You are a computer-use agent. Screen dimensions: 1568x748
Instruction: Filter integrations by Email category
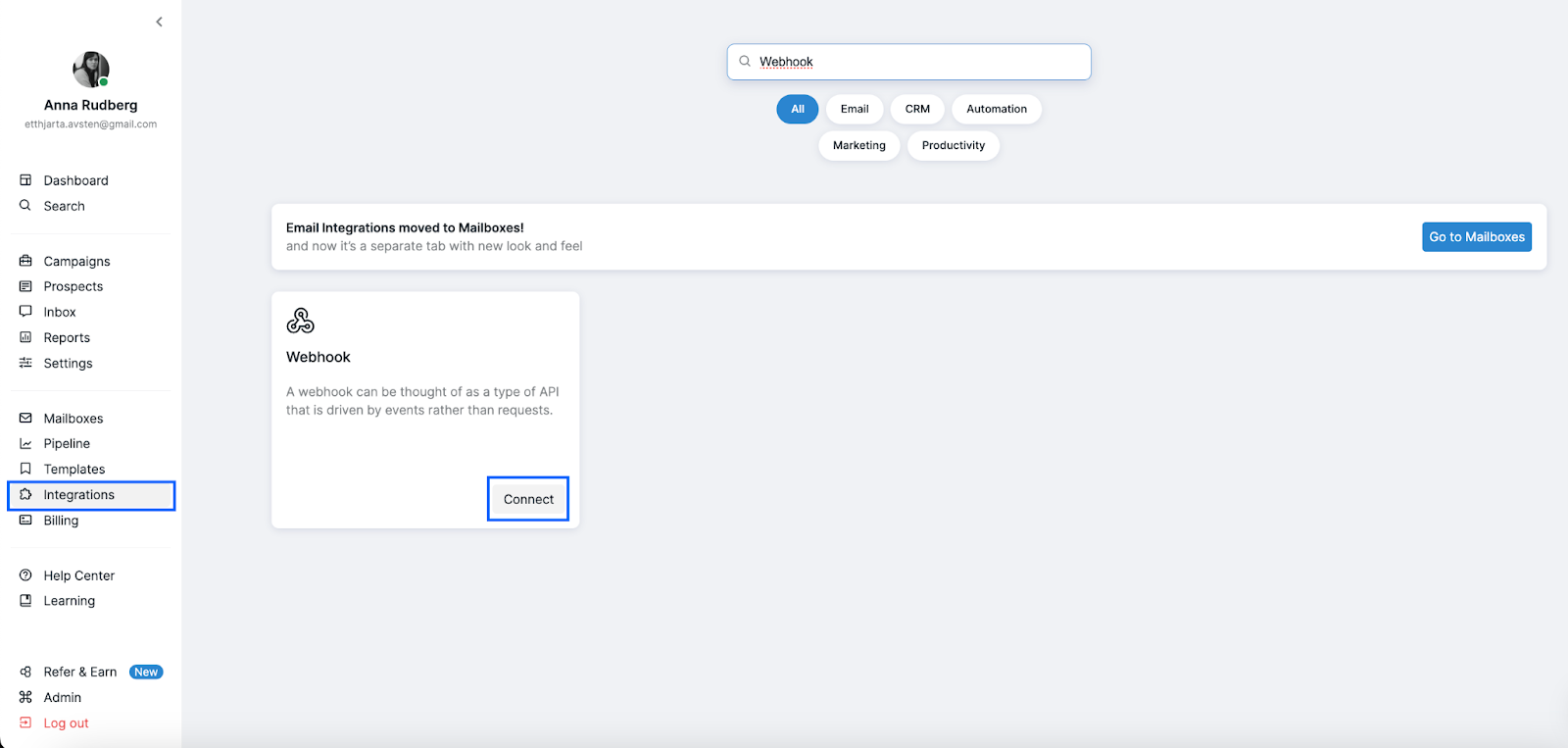(x=855, y=109)
